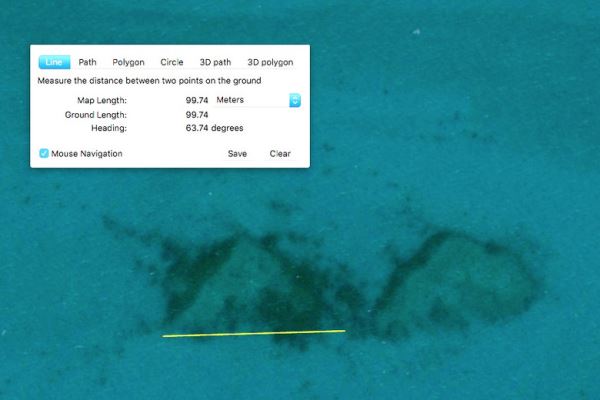Switch to the 3D path tab

coord(213,62)
